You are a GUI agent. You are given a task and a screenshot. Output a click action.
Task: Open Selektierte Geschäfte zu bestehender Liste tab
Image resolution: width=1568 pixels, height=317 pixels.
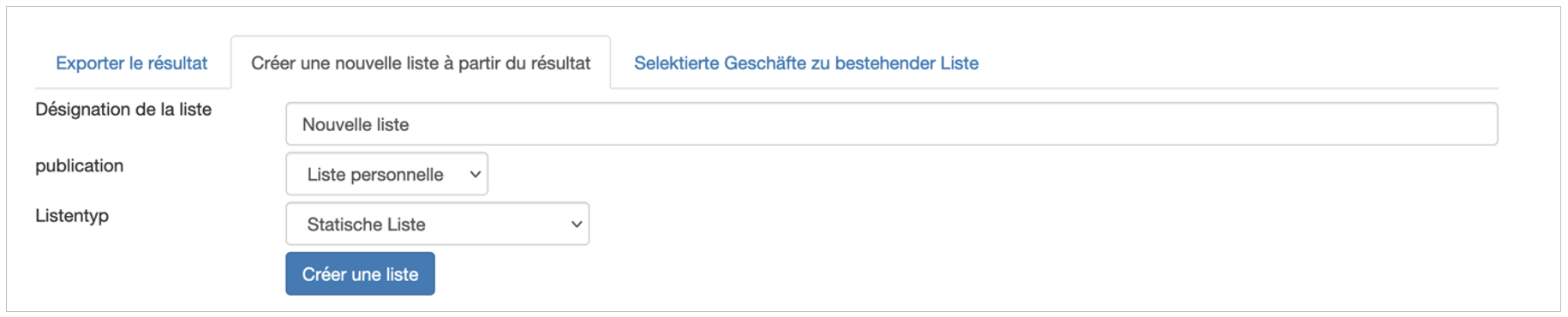coord(805,63)
